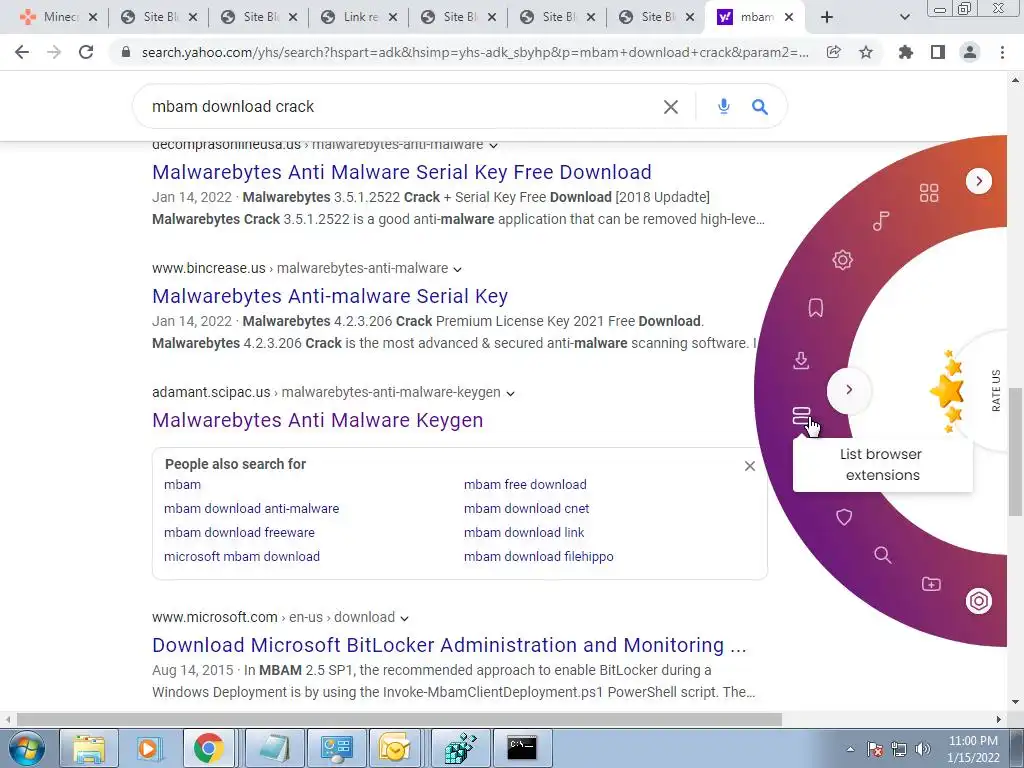The image size is (1024, 768).
Task: Clear the search box with X
Action: click(x=671, y=106)
